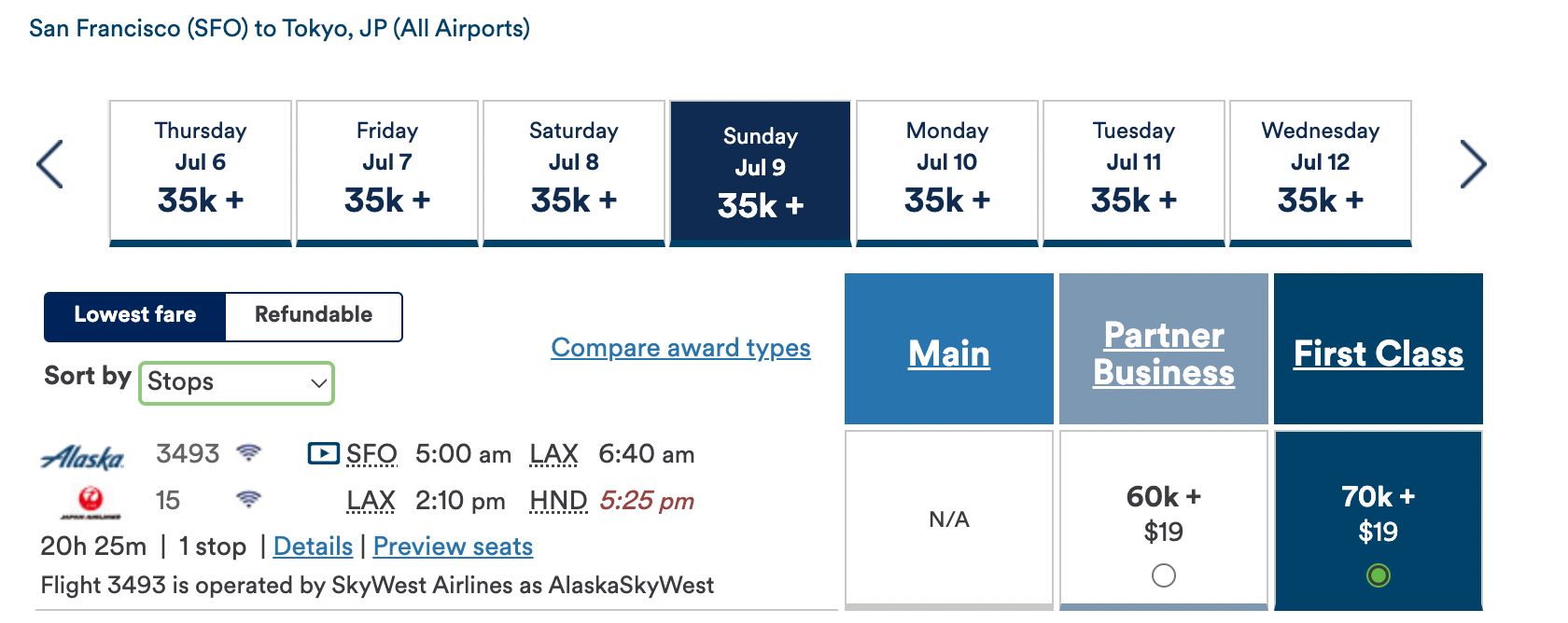Open the Preview seats link

coord(453,547)
